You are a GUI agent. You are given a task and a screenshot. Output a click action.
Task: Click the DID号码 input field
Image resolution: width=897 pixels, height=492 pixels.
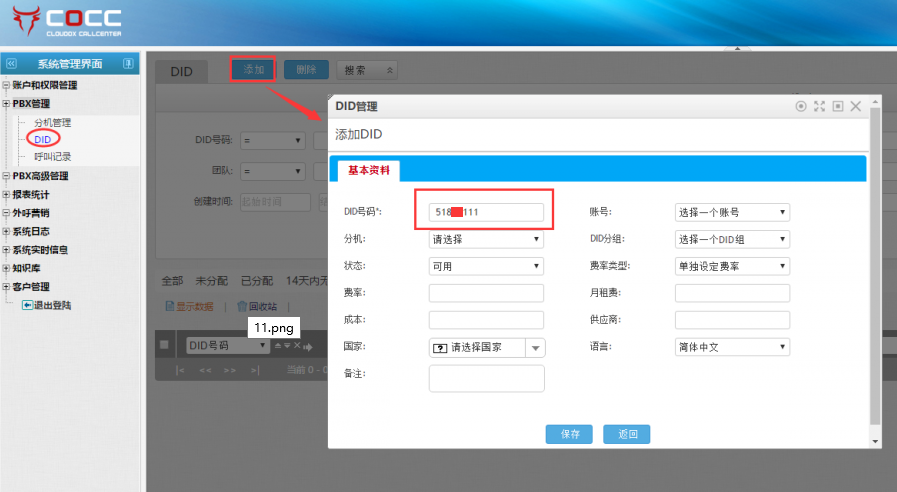coord(486,212)
